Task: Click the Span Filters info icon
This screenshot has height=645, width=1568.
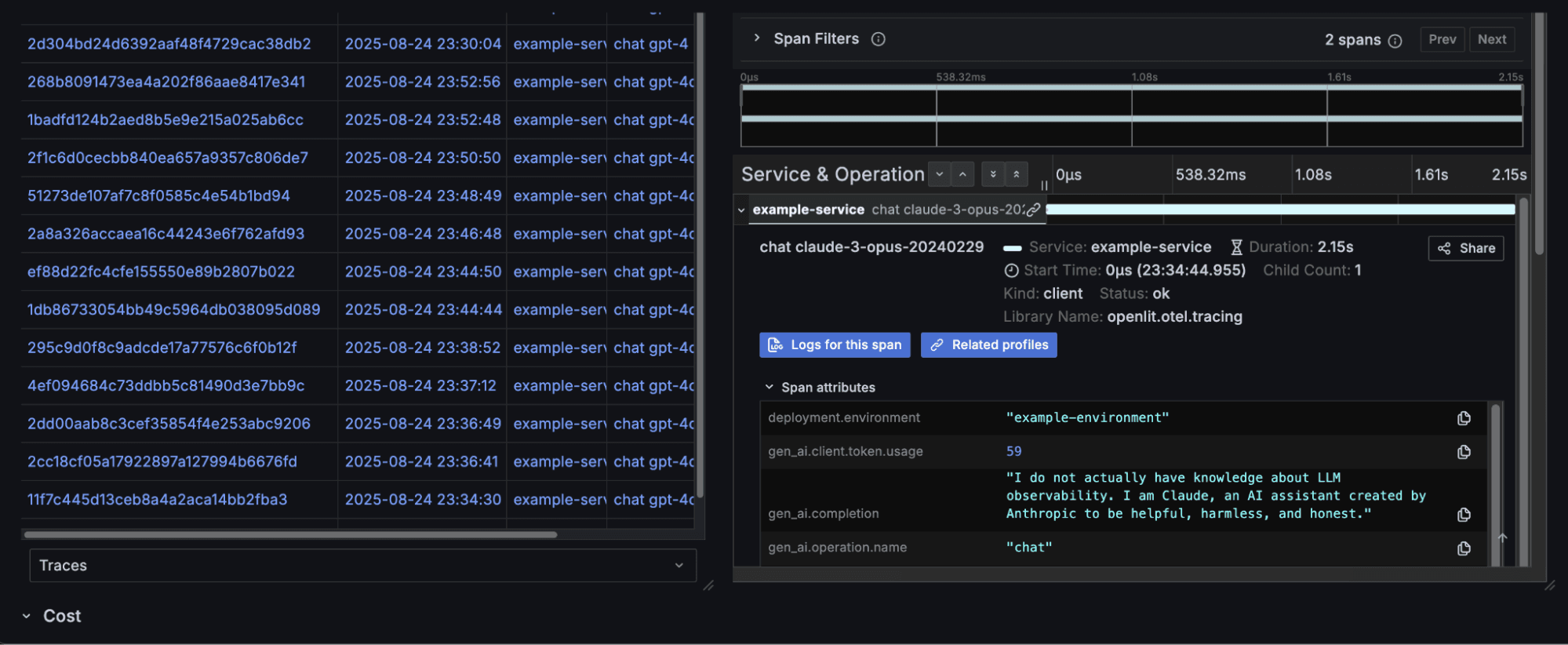Action: click(x=879, y=39)
